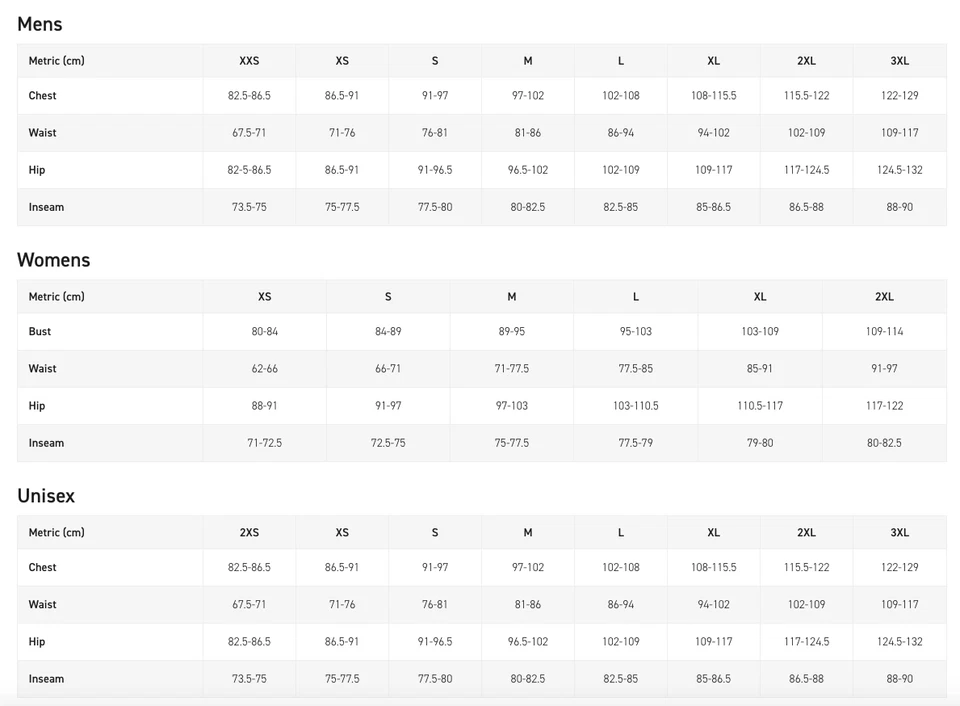
Task: Click Unisex Chest value for size 2XL
Action: point(806,568)
